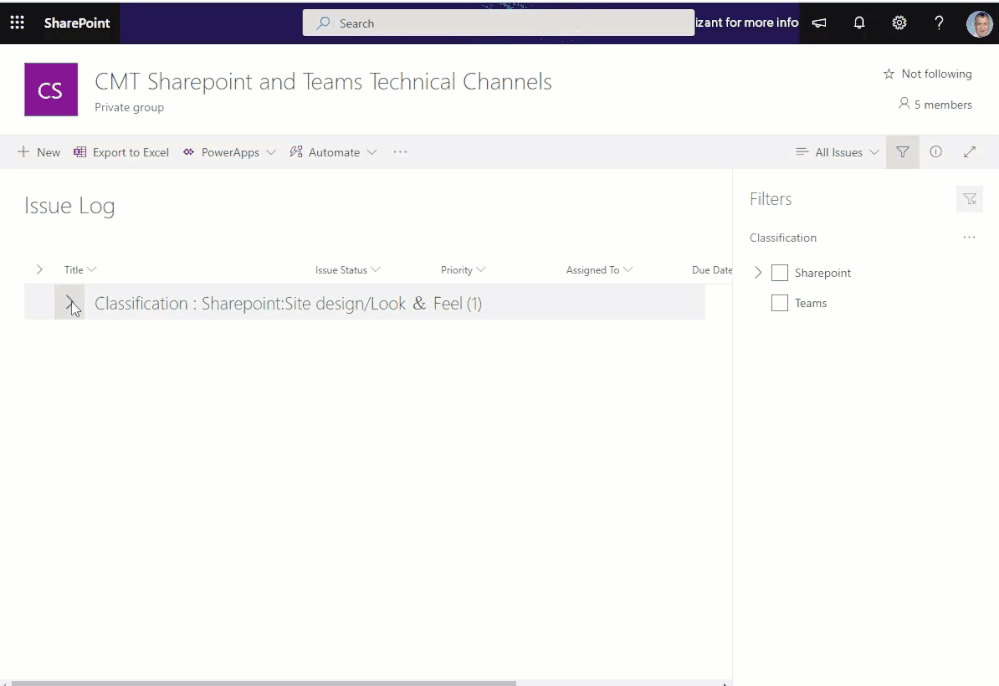Image resolution: width=999 pixels, height=686 pixels.
Task: Click into the Search box
Action: coord(498,23)
